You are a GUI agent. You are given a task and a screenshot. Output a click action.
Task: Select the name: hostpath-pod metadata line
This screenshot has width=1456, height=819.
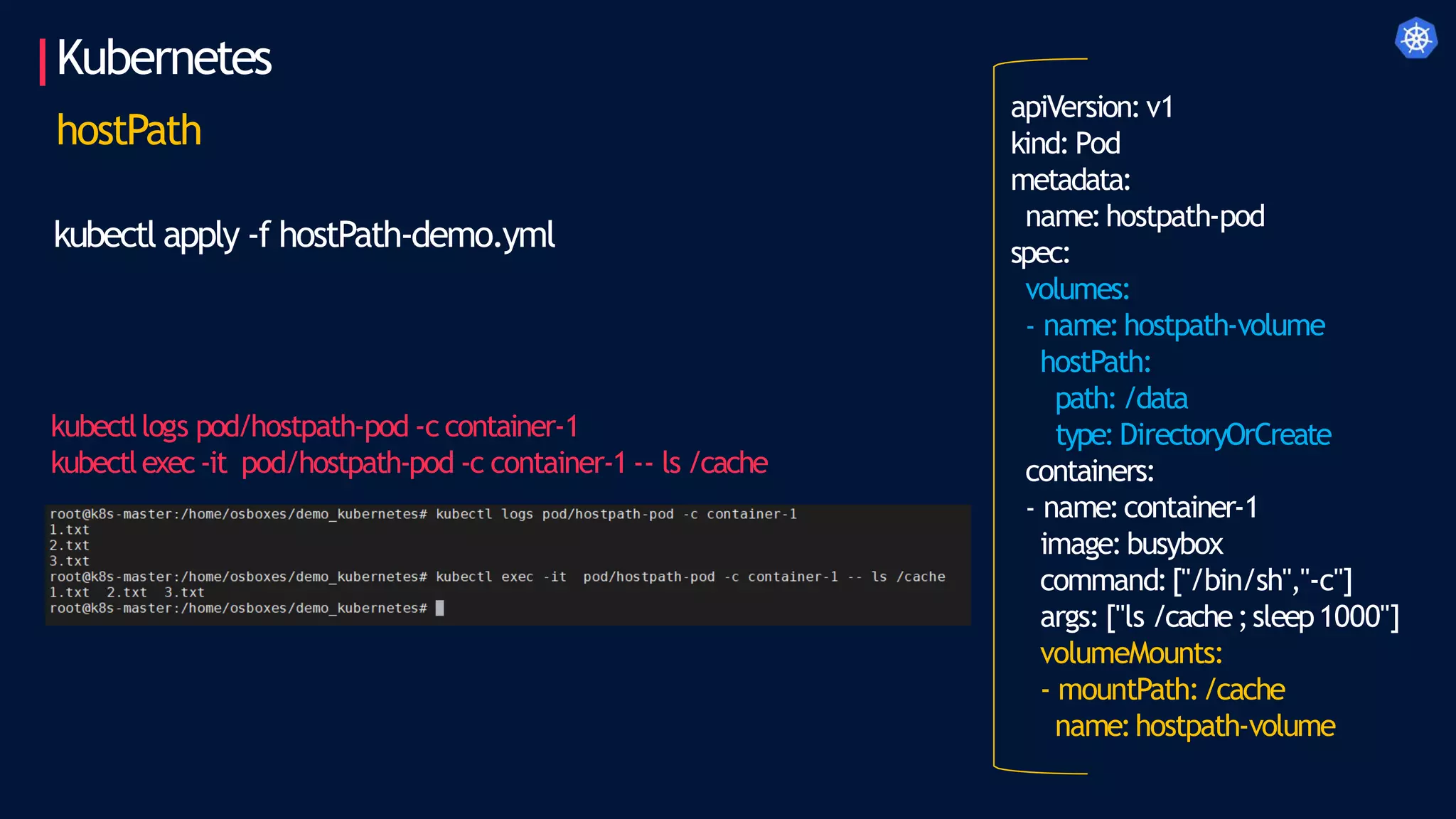click(1145, 217)
